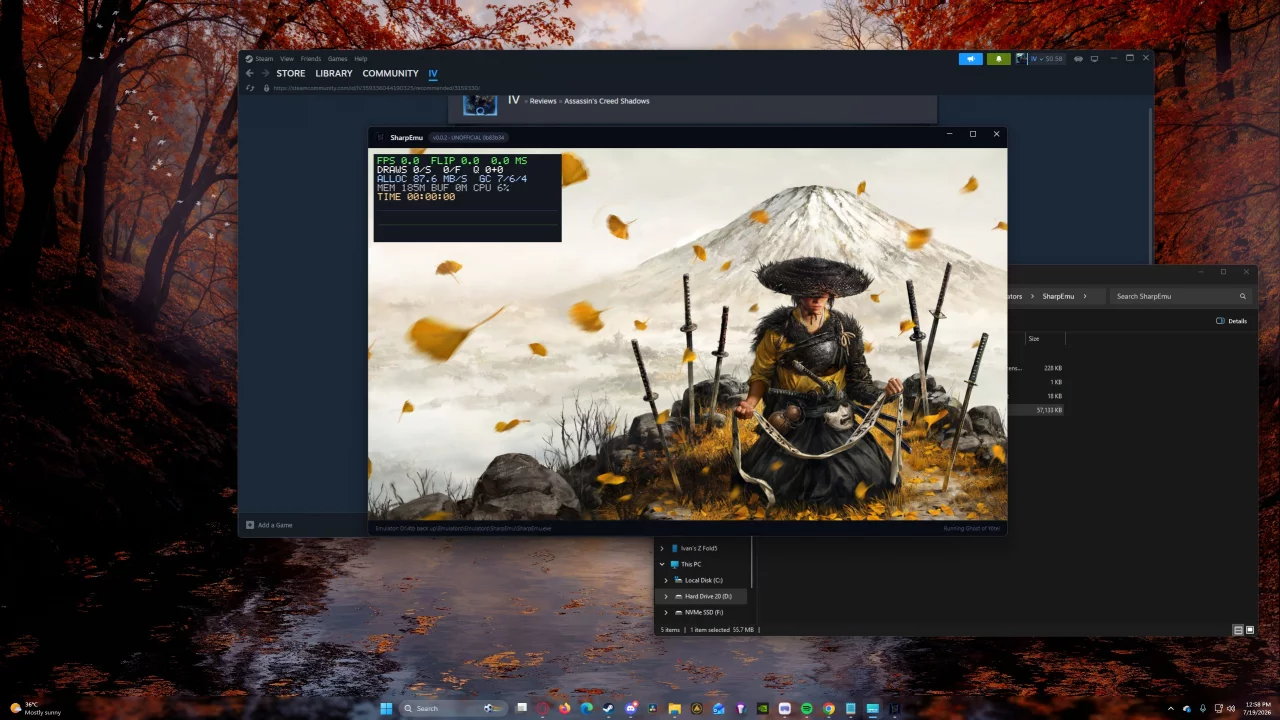
Task: Open File Explorer from the taskbar
Action: (x=675, y=709)
